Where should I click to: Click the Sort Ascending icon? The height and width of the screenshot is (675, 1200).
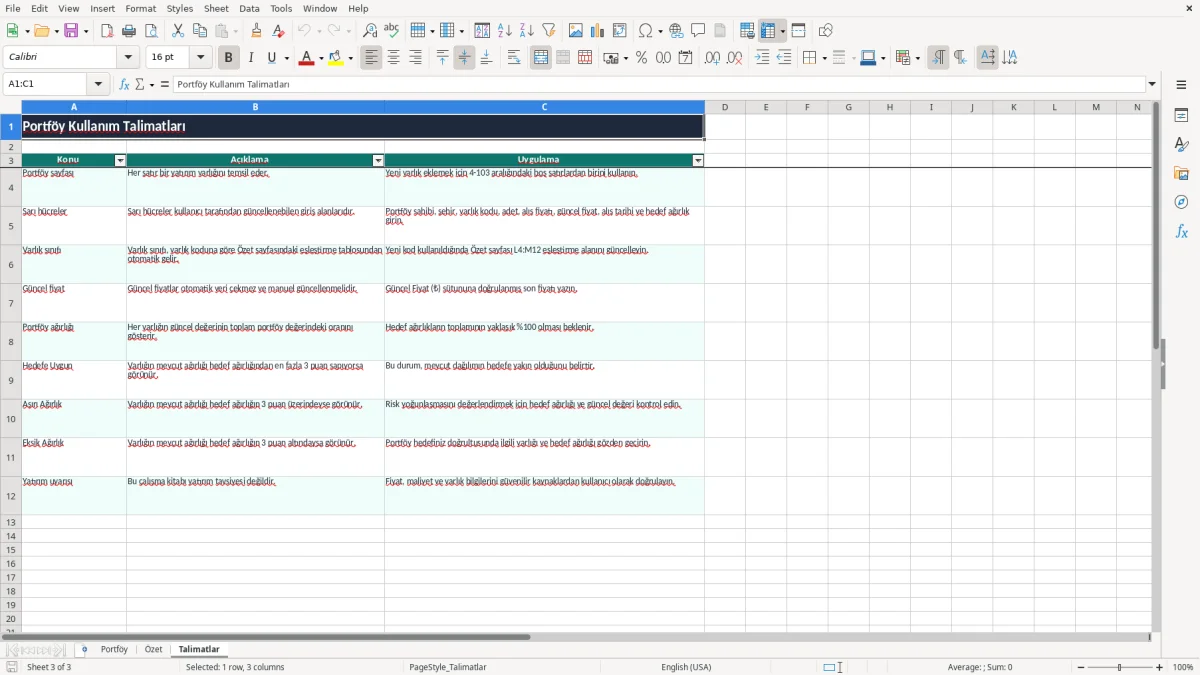click(505, 31)
